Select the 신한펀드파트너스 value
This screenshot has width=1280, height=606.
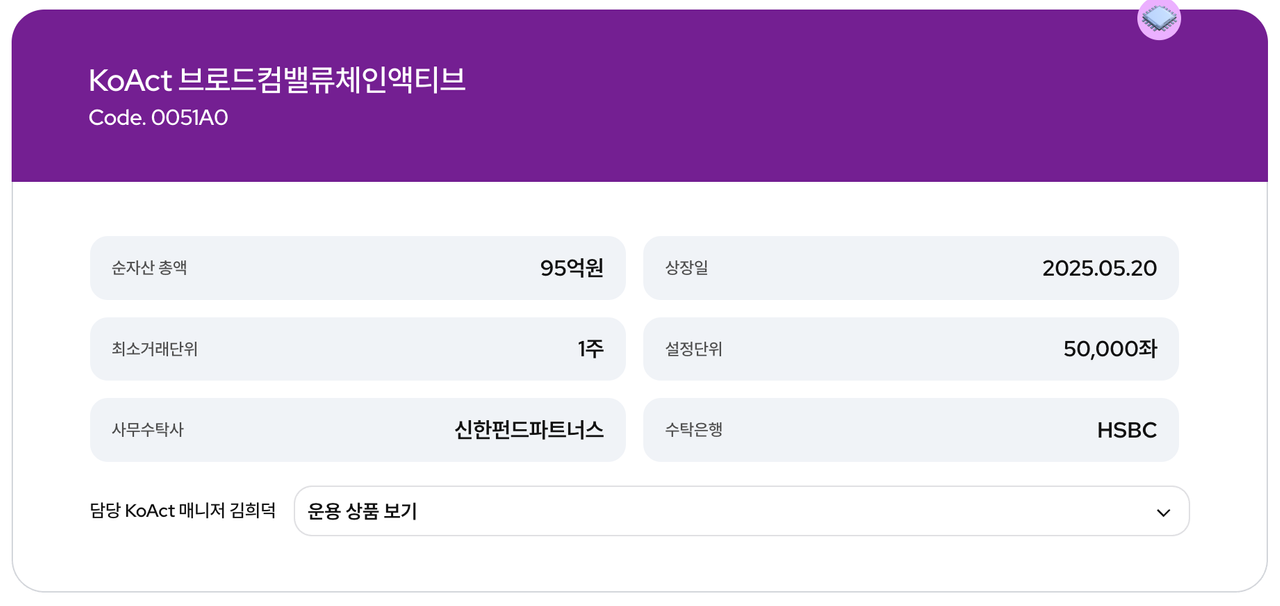529,430
